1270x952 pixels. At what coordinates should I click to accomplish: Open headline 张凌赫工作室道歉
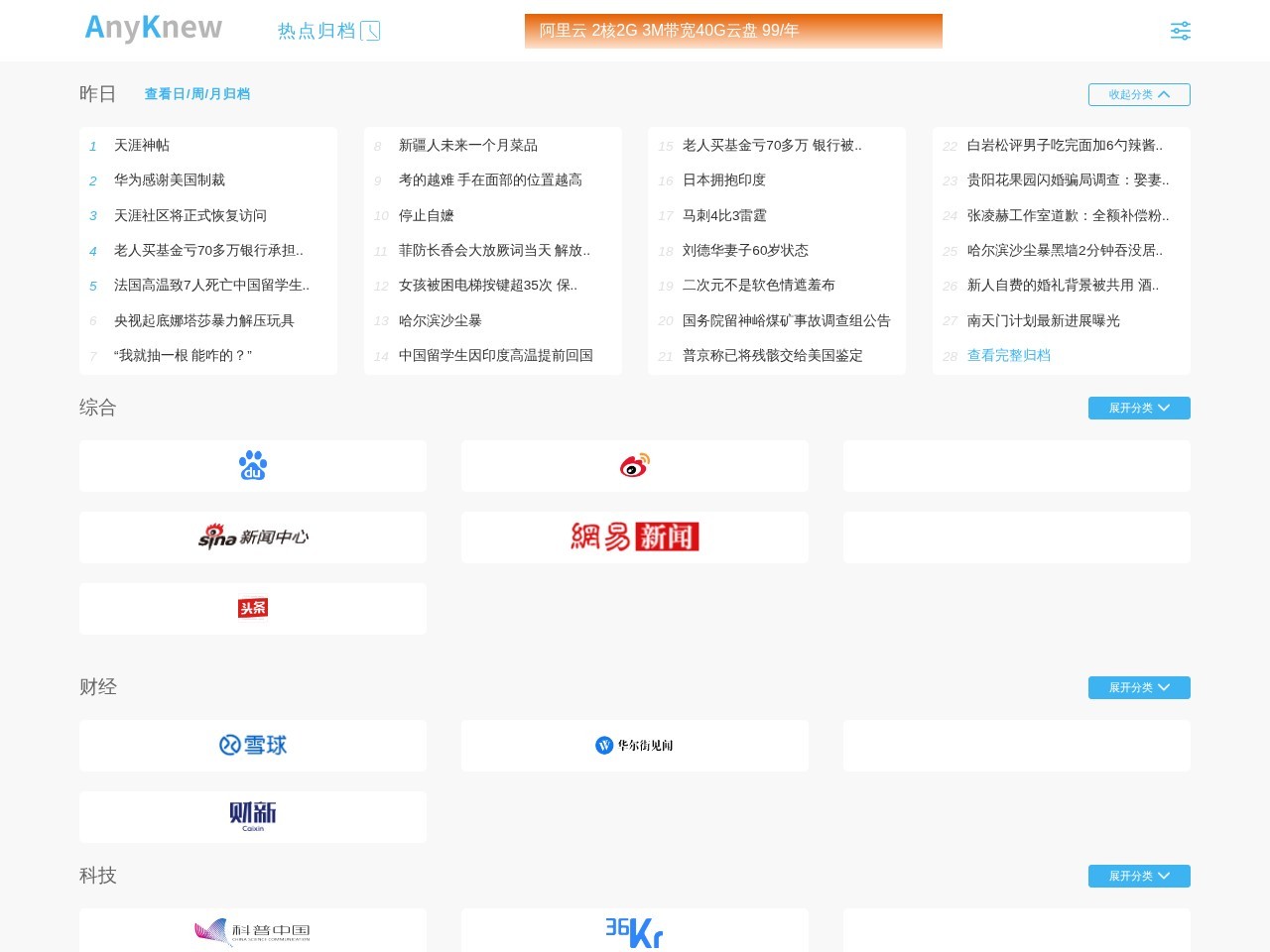pos(1069,215)
